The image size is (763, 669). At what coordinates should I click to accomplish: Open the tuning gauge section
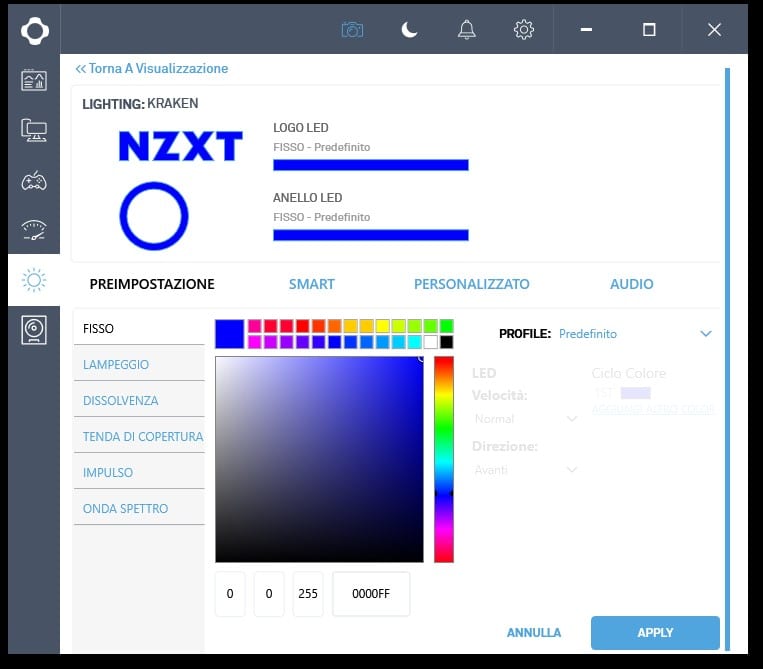coord(34,230)
